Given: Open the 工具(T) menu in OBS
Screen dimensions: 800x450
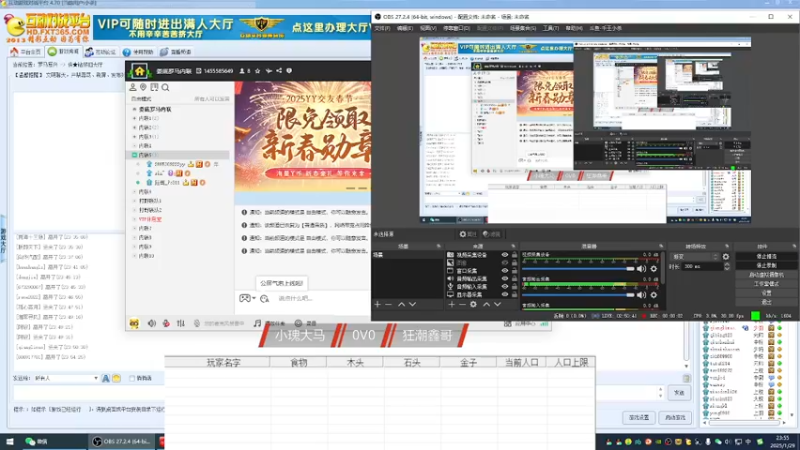Looking at the screenshot, I should [x=551, y=29].
